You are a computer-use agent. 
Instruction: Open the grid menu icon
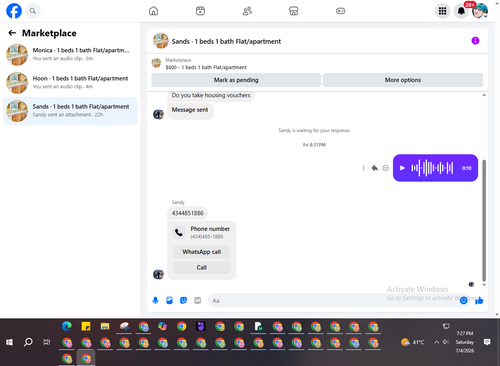[x=442, y=11]
